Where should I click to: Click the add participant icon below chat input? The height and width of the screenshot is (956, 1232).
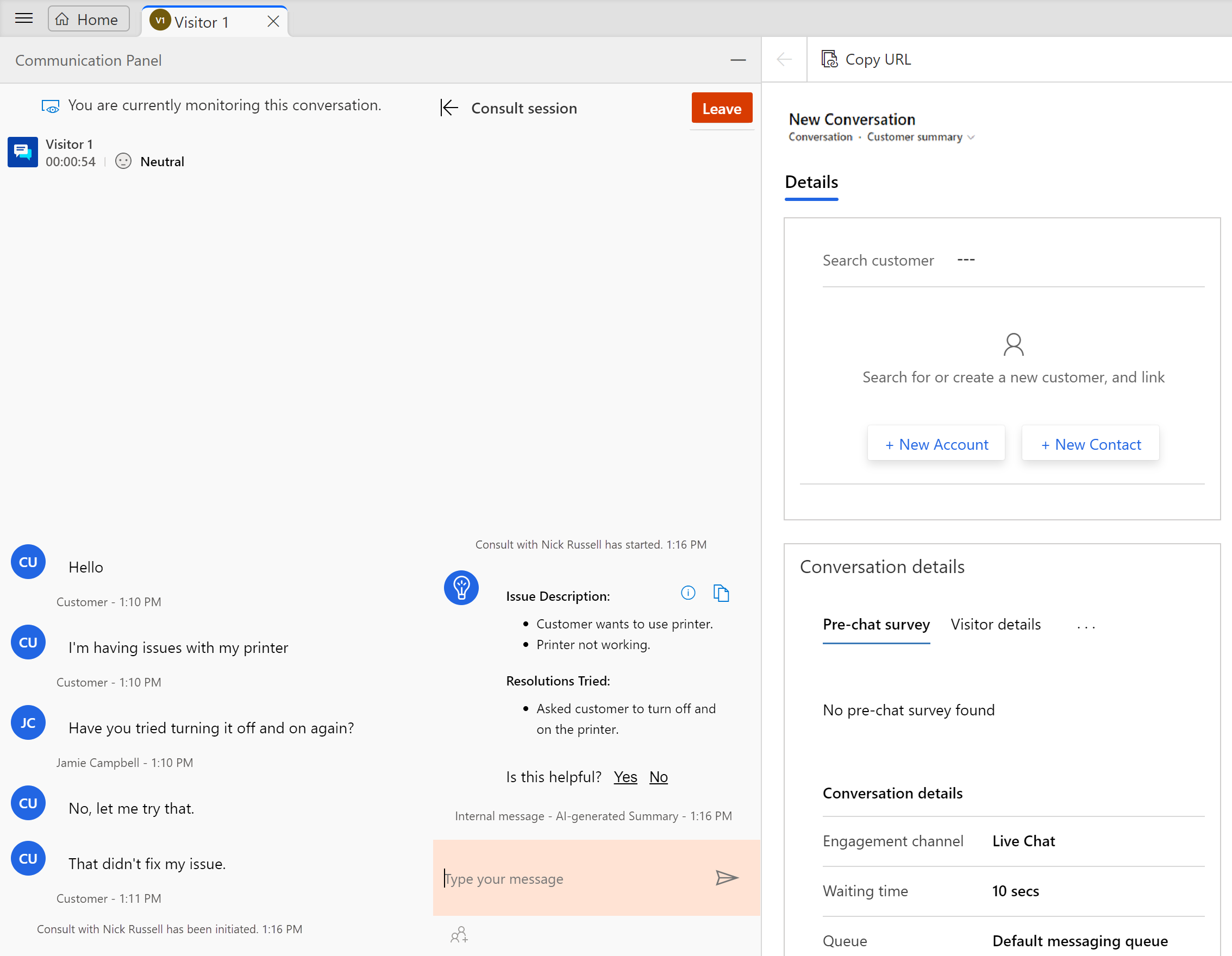(x=460, y=935)
